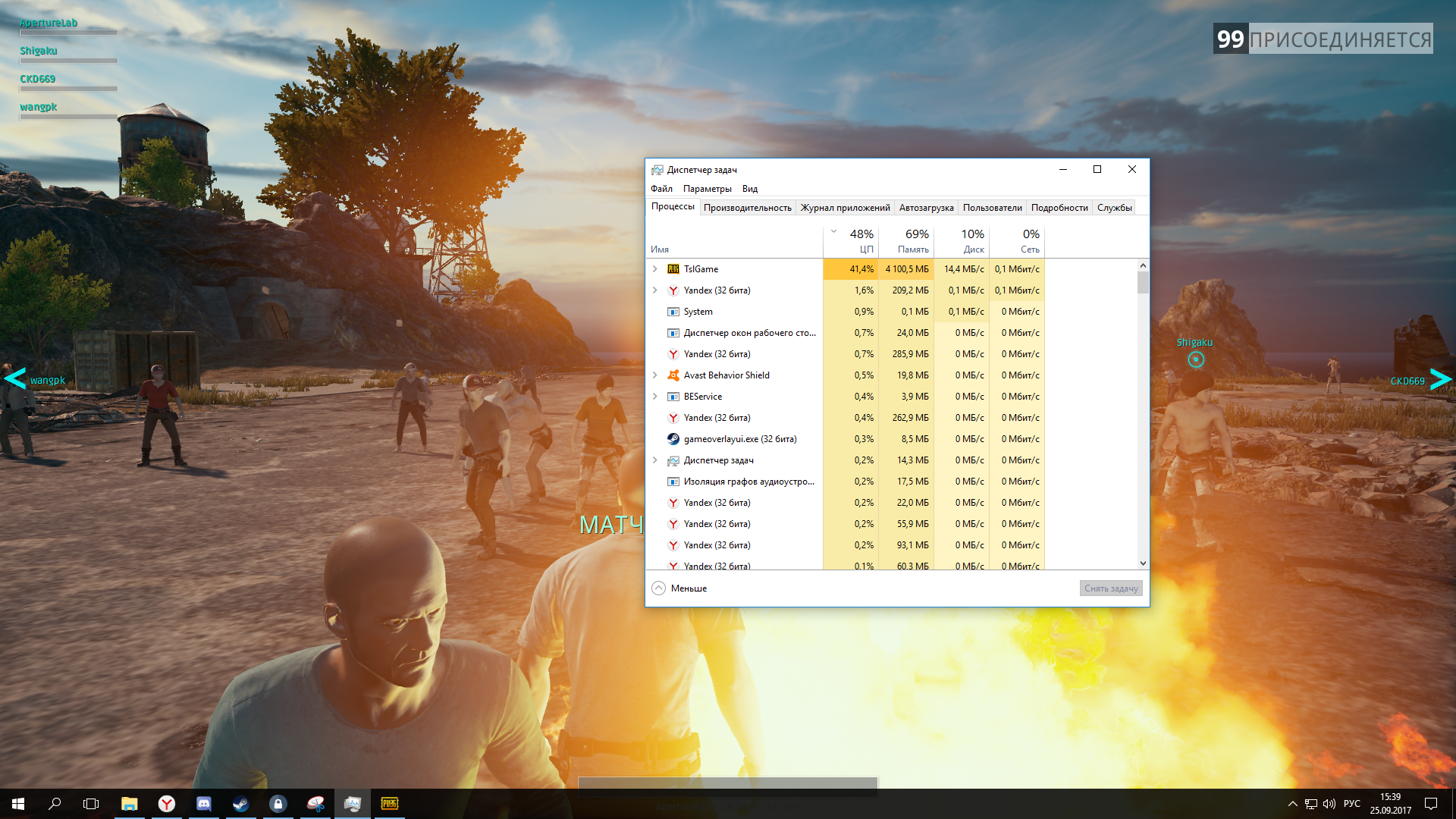Open the Вид menu
The width and height of the screenshot is (1456, 819).
tap(750, 189)
